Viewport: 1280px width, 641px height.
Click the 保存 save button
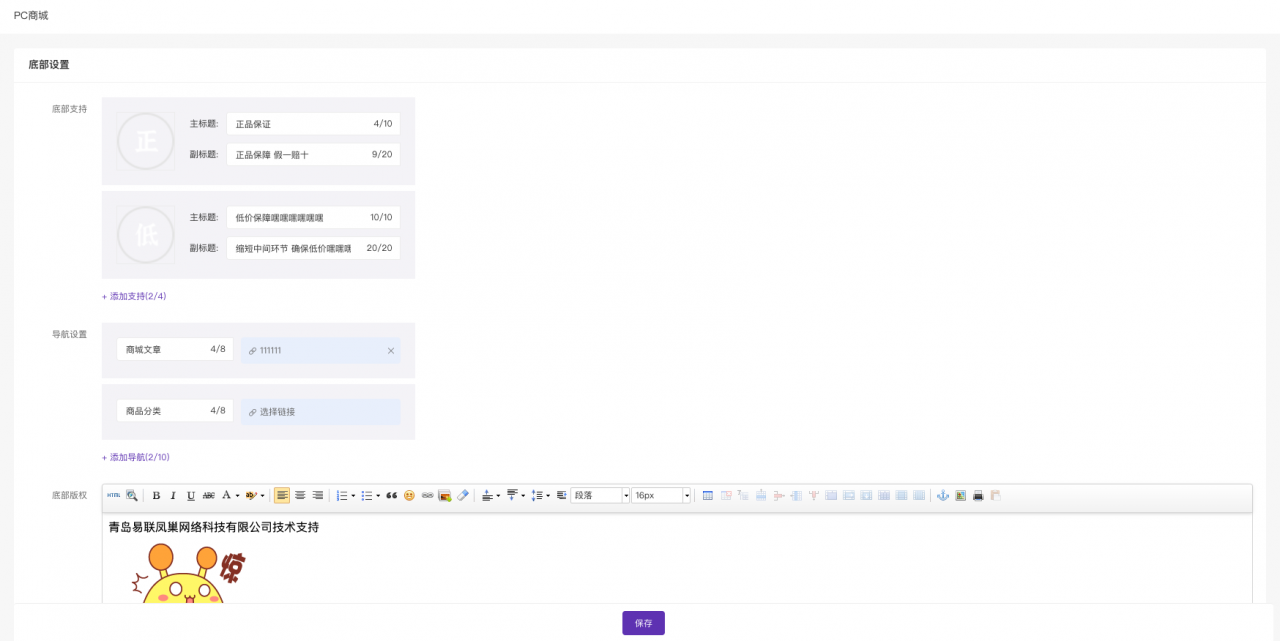click(x=643, y=623)
